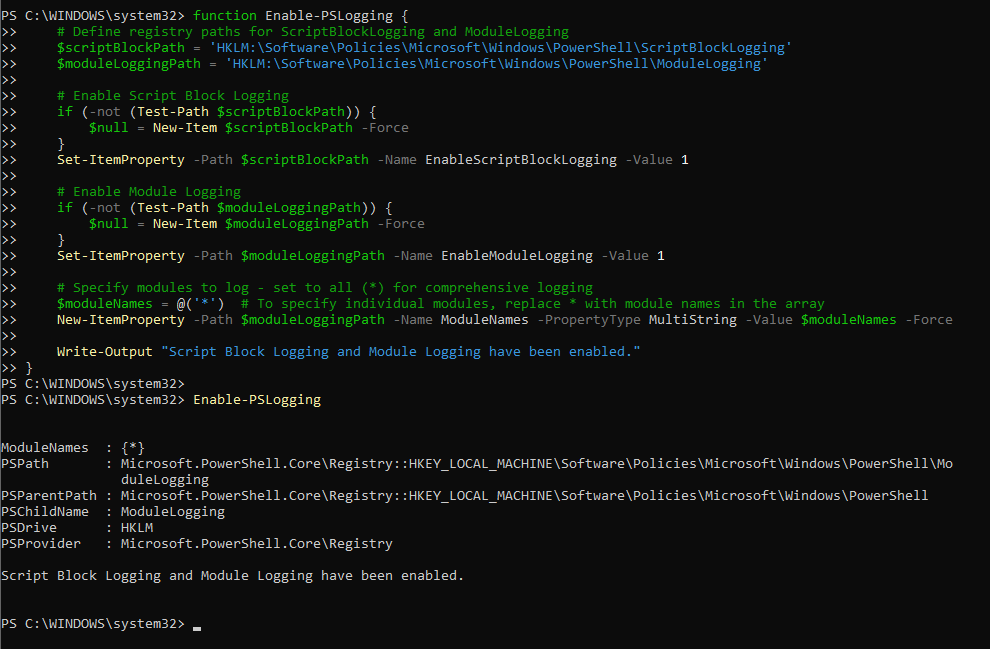Click the blinking cursor at the last prompt

(197, 626)
